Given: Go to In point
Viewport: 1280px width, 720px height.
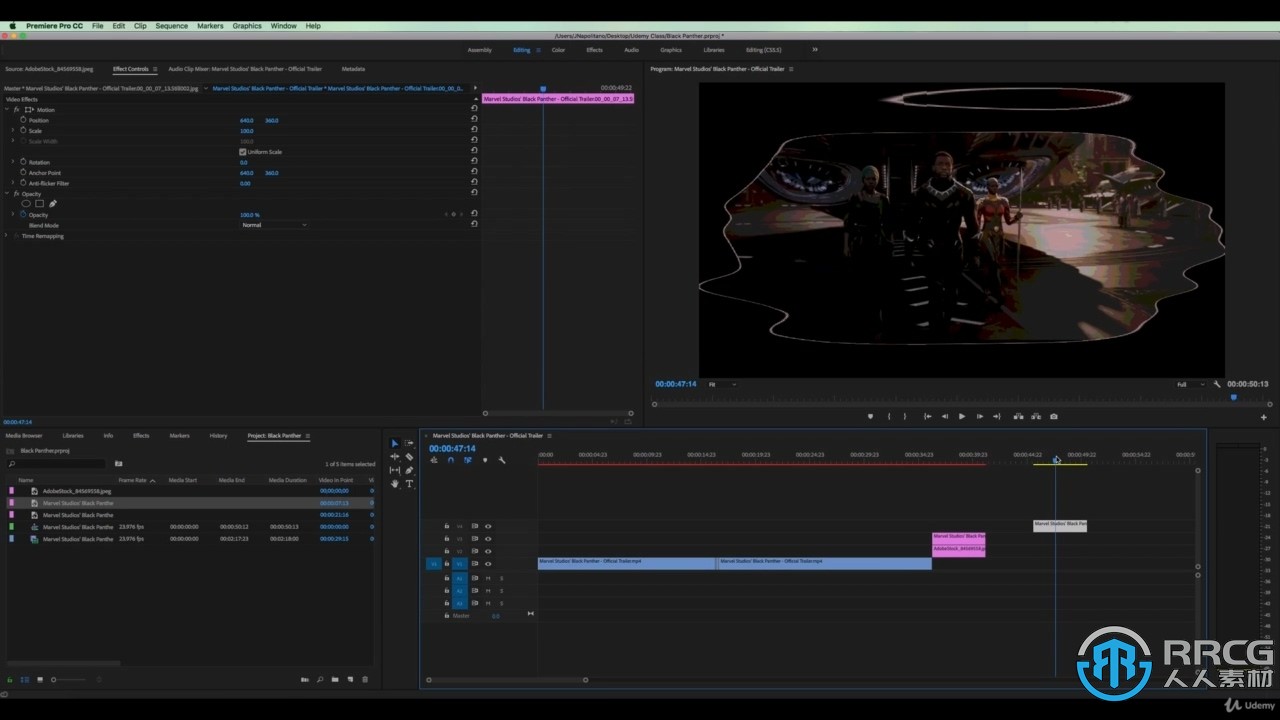Looking at the screenshot, I should pyautogui.click(x=928, y=416).
